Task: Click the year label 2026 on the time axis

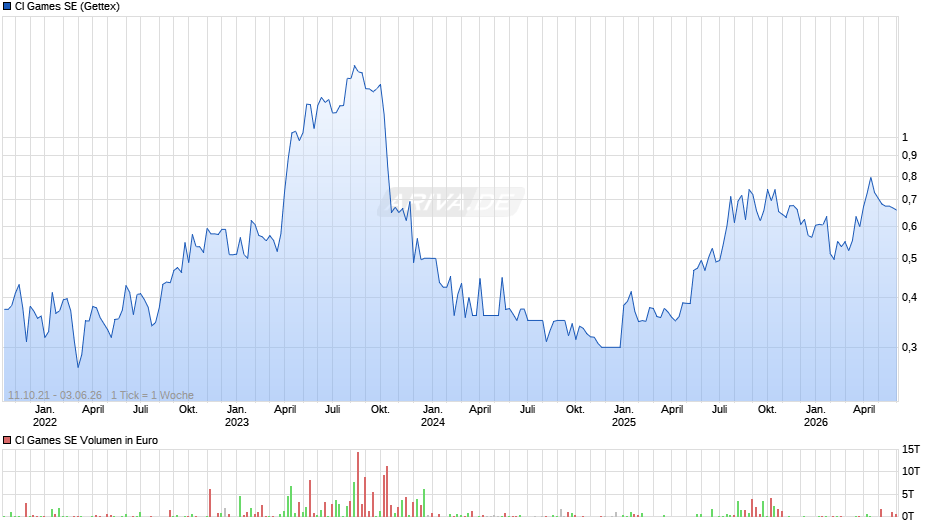Action: point(816,422)
